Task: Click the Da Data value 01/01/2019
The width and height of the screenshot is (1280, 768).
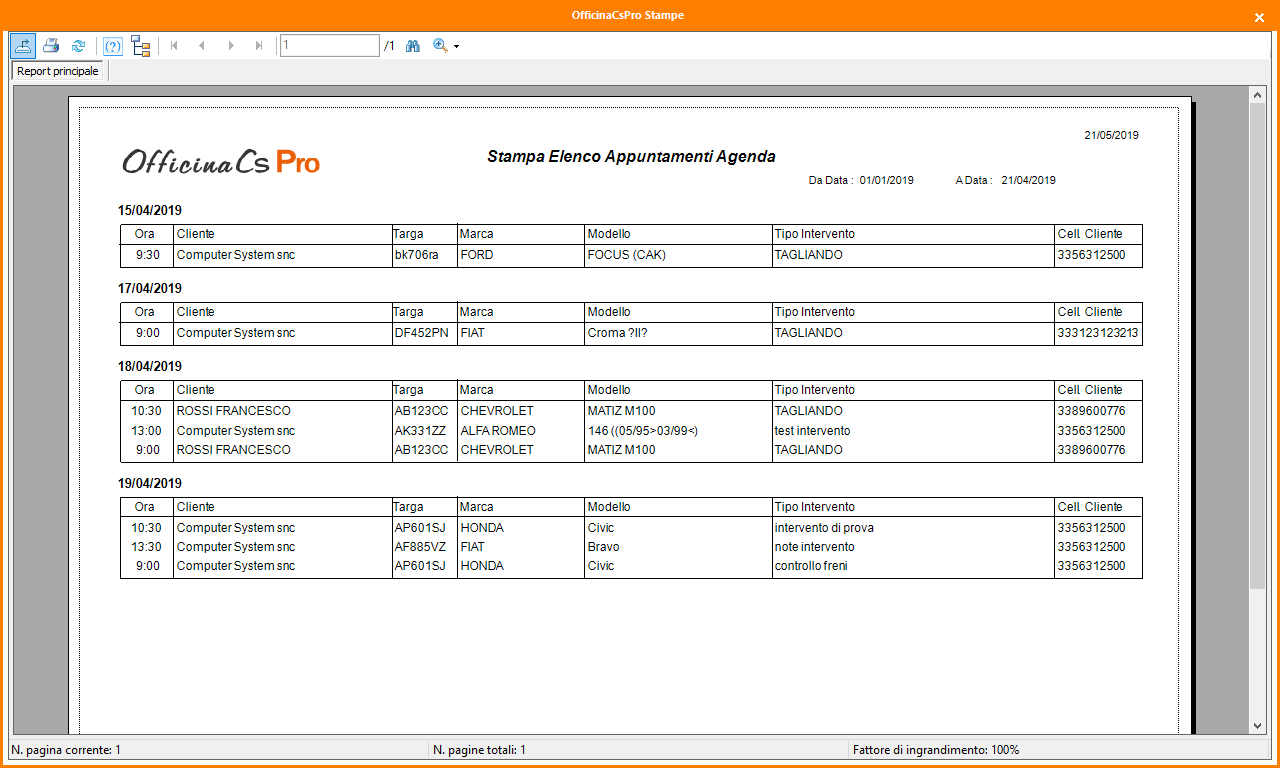Action: (887, 180)
